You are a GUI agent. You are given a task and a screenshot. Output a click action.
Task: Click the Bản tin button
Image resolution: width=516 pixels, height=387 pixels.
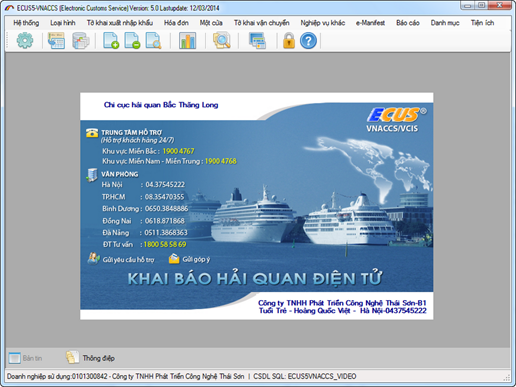point(25,358)
